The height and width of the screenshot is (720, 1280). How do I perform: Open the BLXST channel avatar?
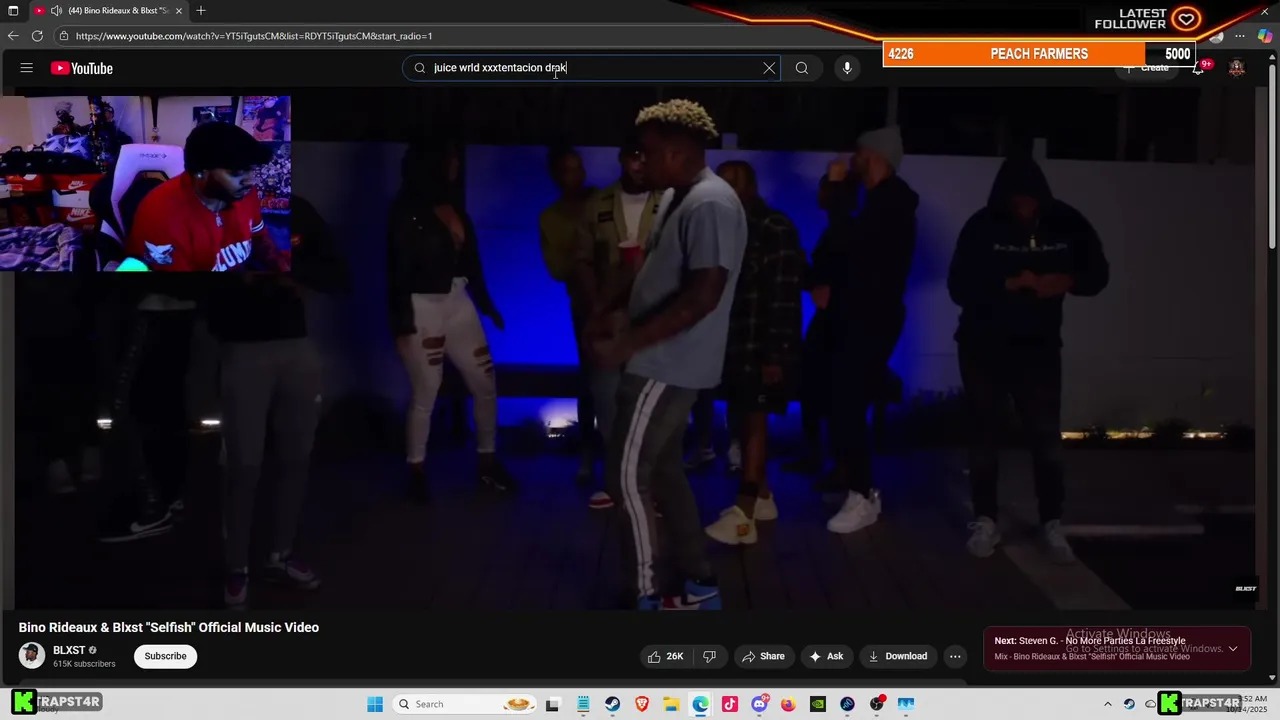click(32, 656)
